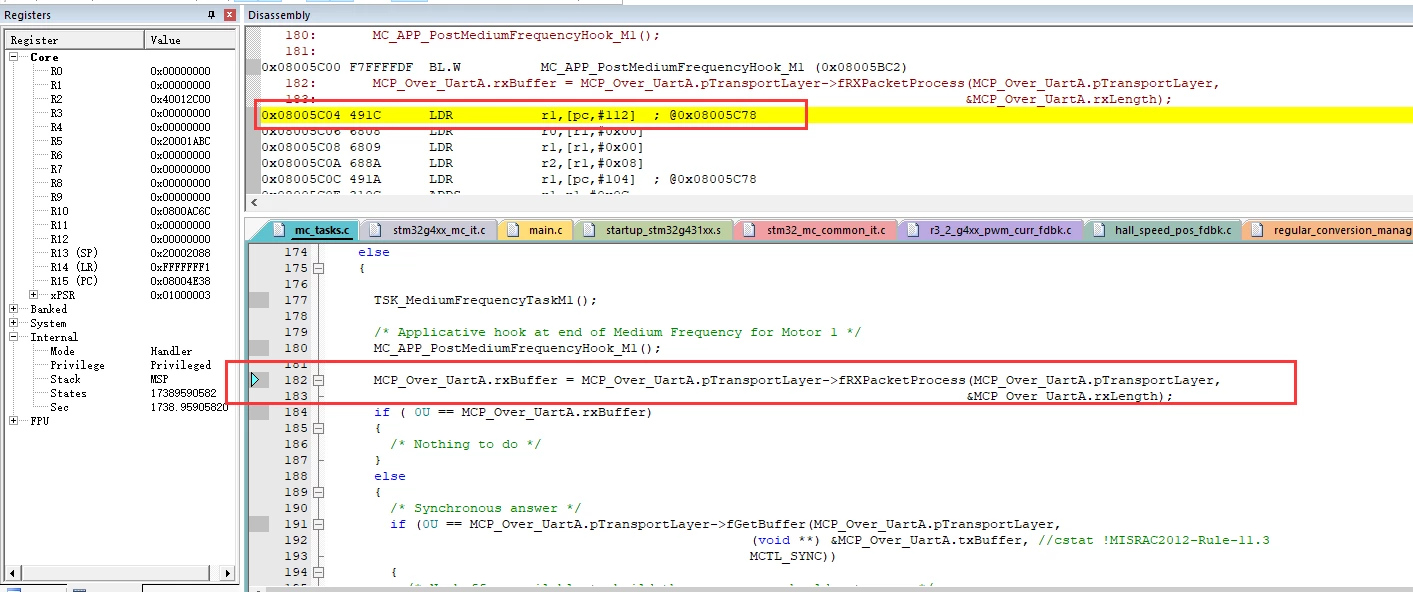1413x592 pixels.
Task: Select the Privilege row in Internal group
Action: [121, 365]
